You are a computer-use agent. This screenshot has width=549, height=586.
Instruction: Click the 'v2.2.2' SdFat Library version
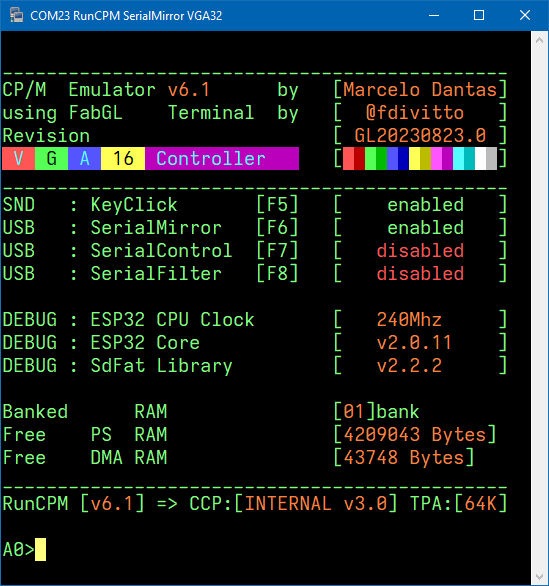pos(409,366)
